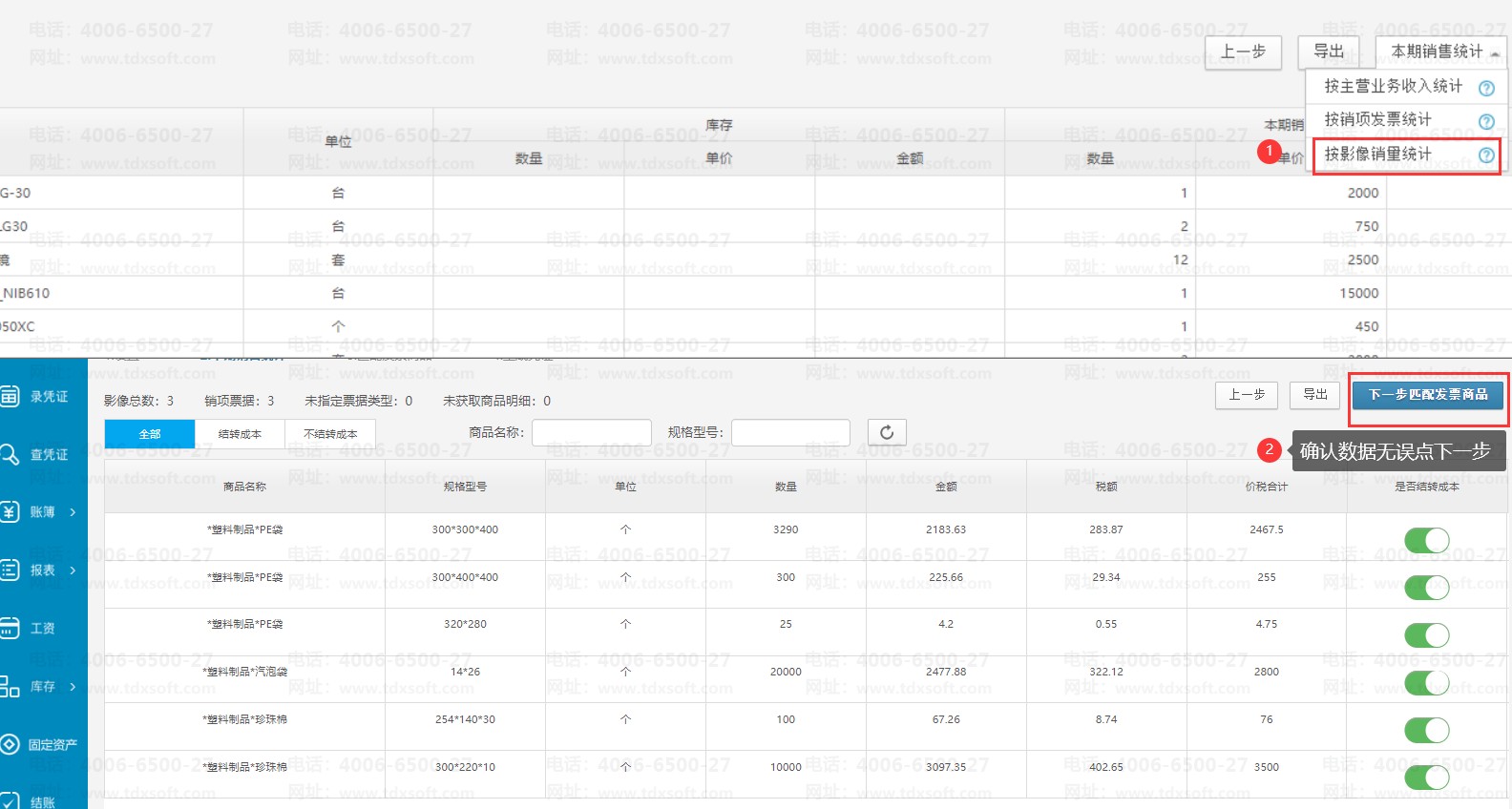The height and width of the screenshot is (809, 1512).
Task: Click the 结账 checkmark sidebar icon
Action: (x=10, y=799)
